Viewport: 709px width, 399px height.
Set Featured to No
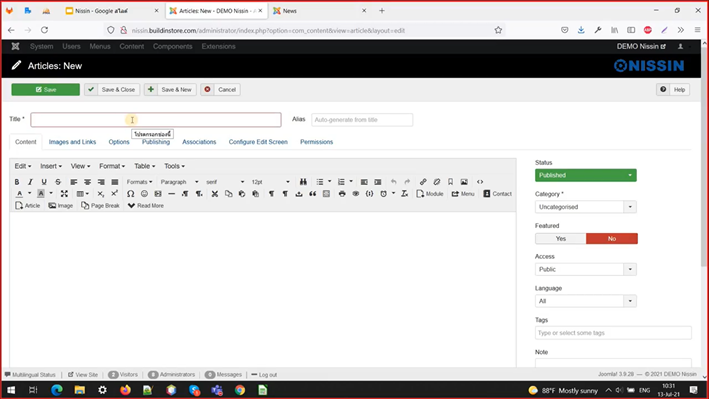(x=612, y=238)
